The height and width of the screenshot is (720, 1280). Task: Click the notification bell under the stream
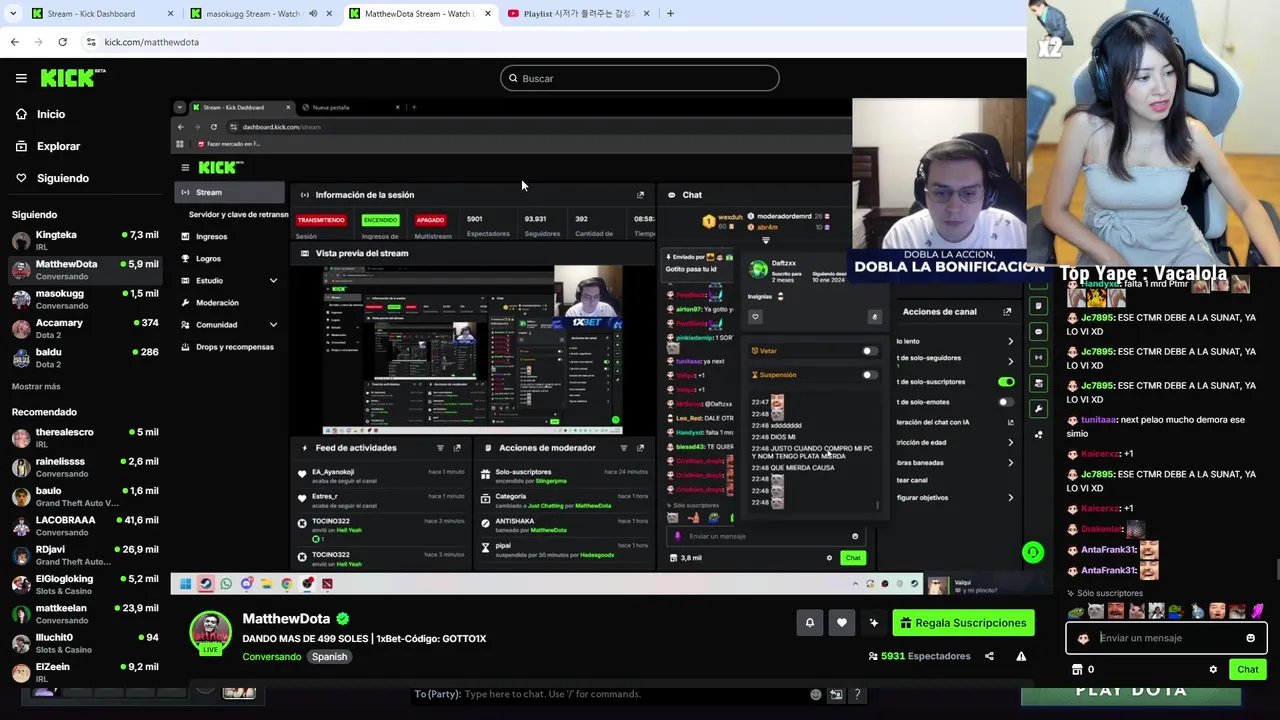(810, 623)
